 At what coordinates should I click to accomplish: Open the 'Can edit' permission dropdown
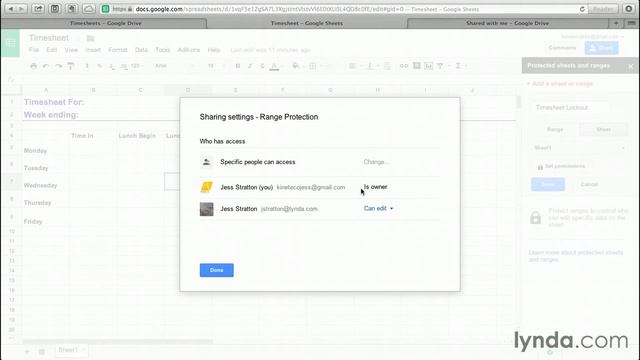[x=378, y=209]
